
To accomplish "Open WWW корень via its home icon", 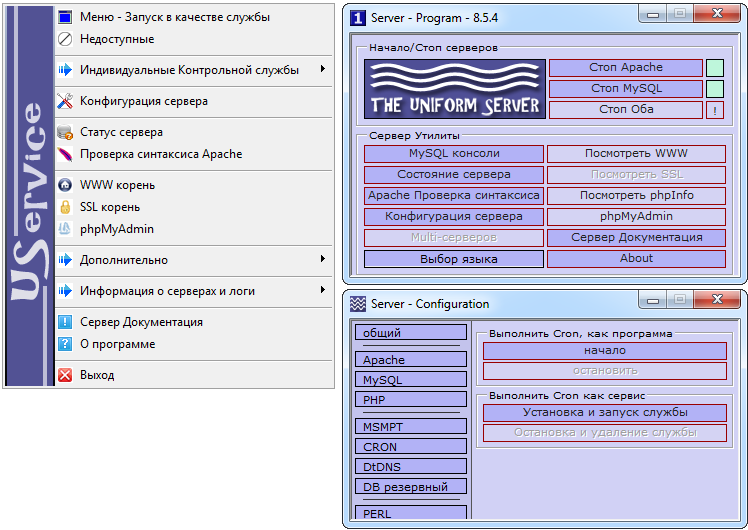I will (x=65, y=185).
